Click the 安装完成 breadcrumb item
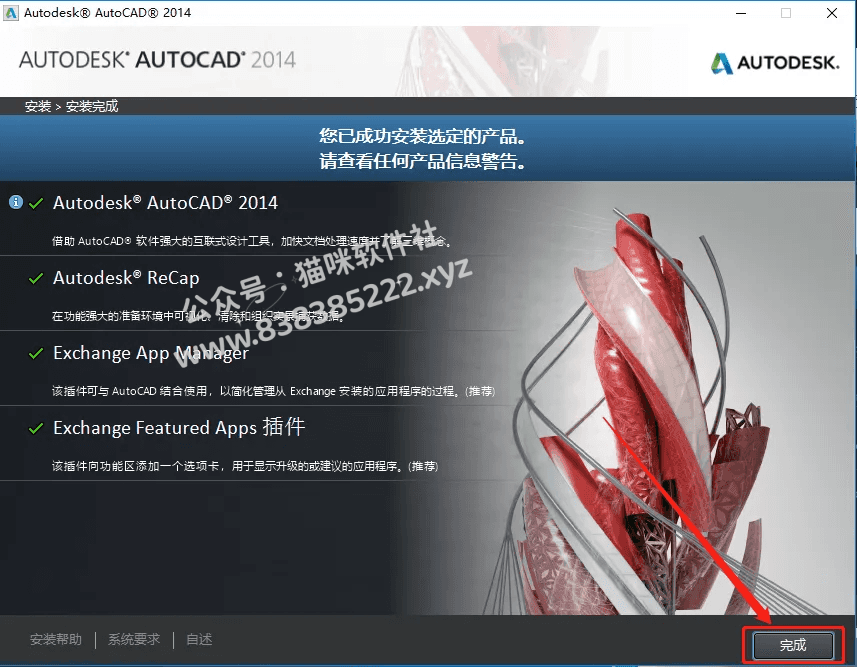This screenshot has height=667, width=857. [92, 106]
